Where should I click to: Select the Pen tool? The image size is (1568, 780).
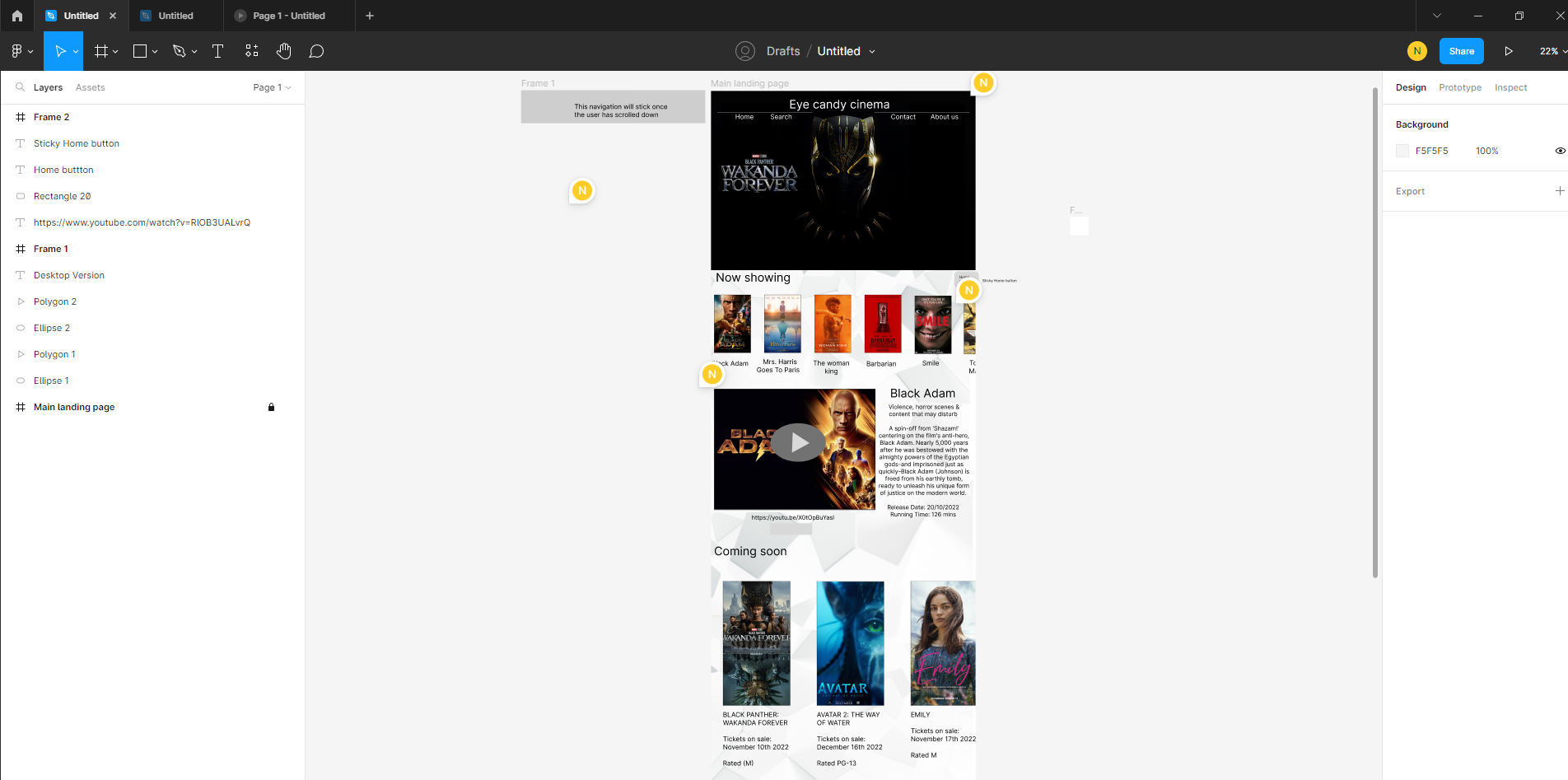(179, 51)
